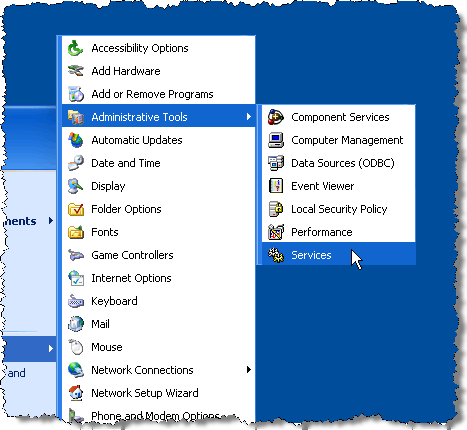
Task: Open Network Setup Wizard
Action: click(159, 393)
